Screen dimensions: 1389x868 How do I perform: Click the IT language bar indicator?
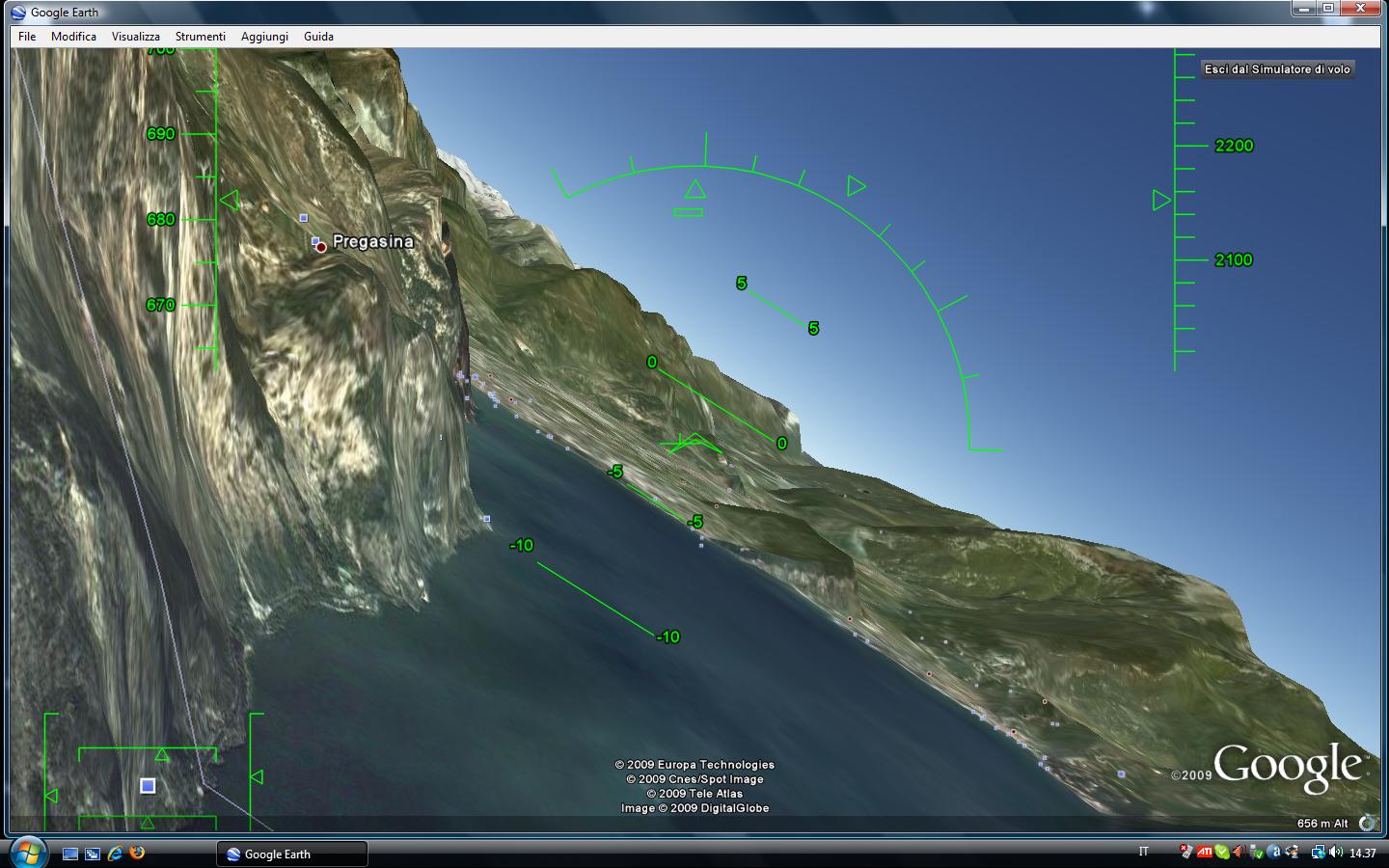tap(1143, 852)
